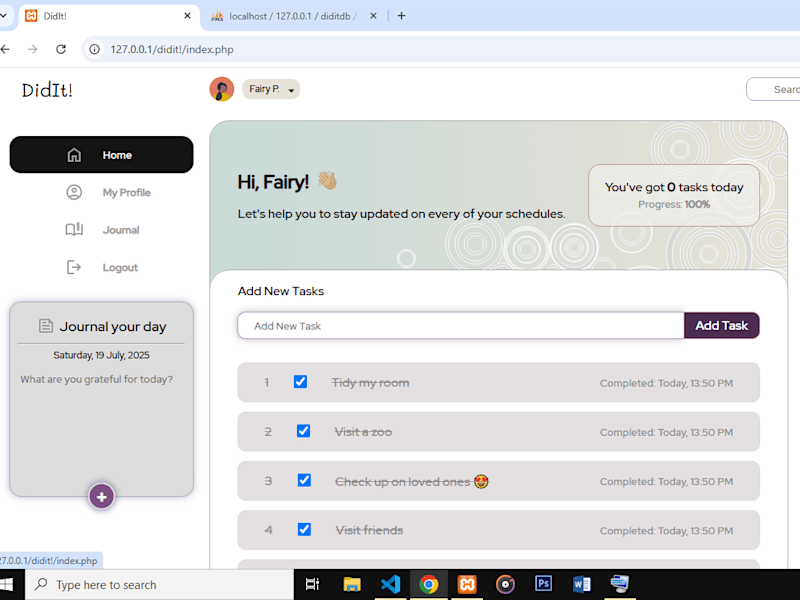
Task: Click the browser back arrow
Action: [5, 49]
